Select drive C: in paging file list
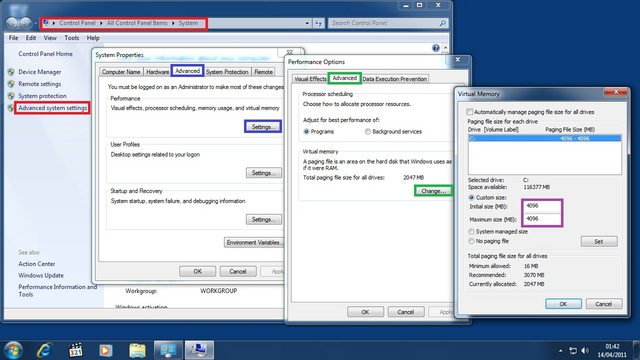The image size is (640, 360). [x=545, y=139]
